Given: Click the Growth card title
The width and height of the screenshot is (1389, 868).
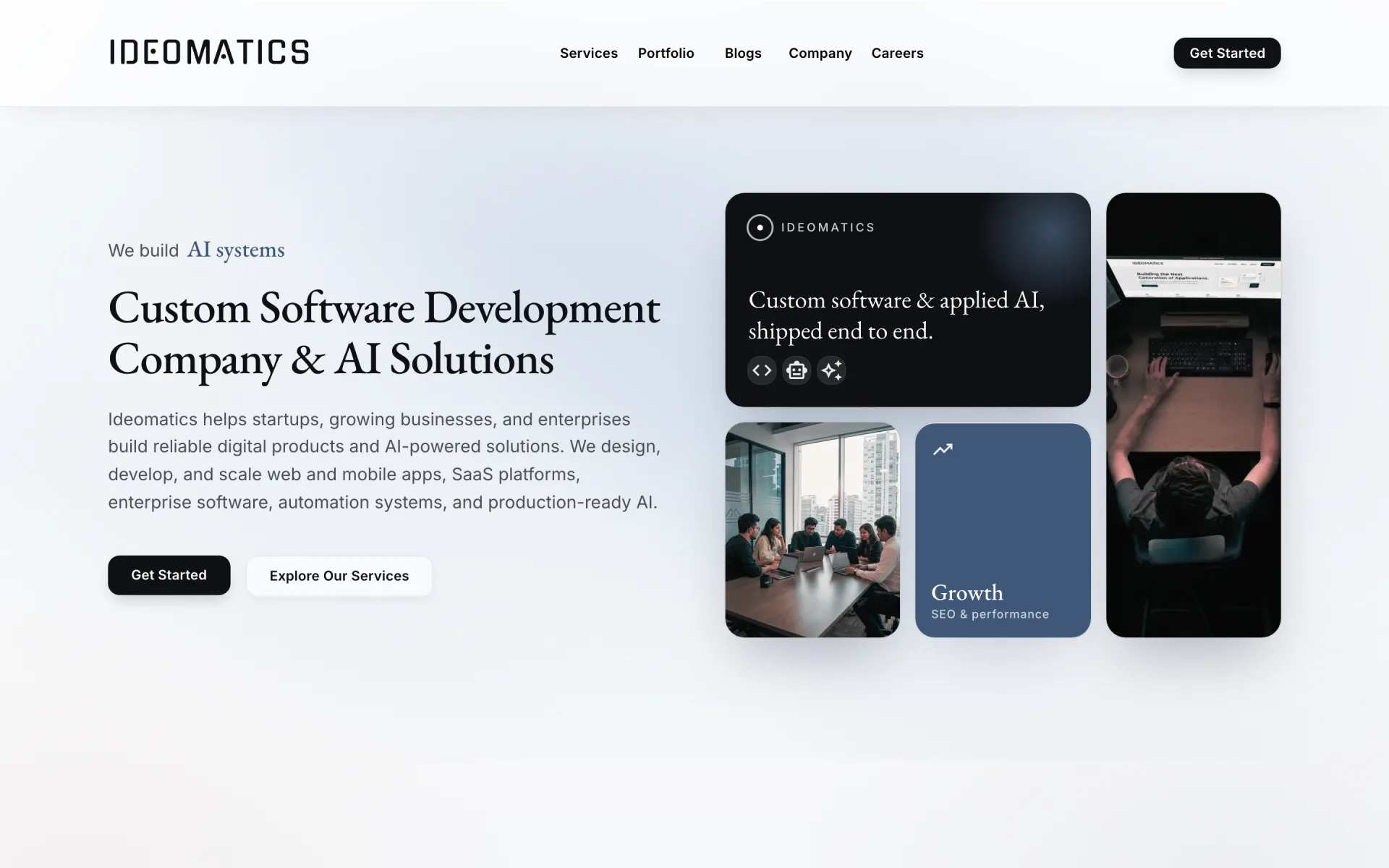Looking at the screenshot, I should click(x=967, y=592).
